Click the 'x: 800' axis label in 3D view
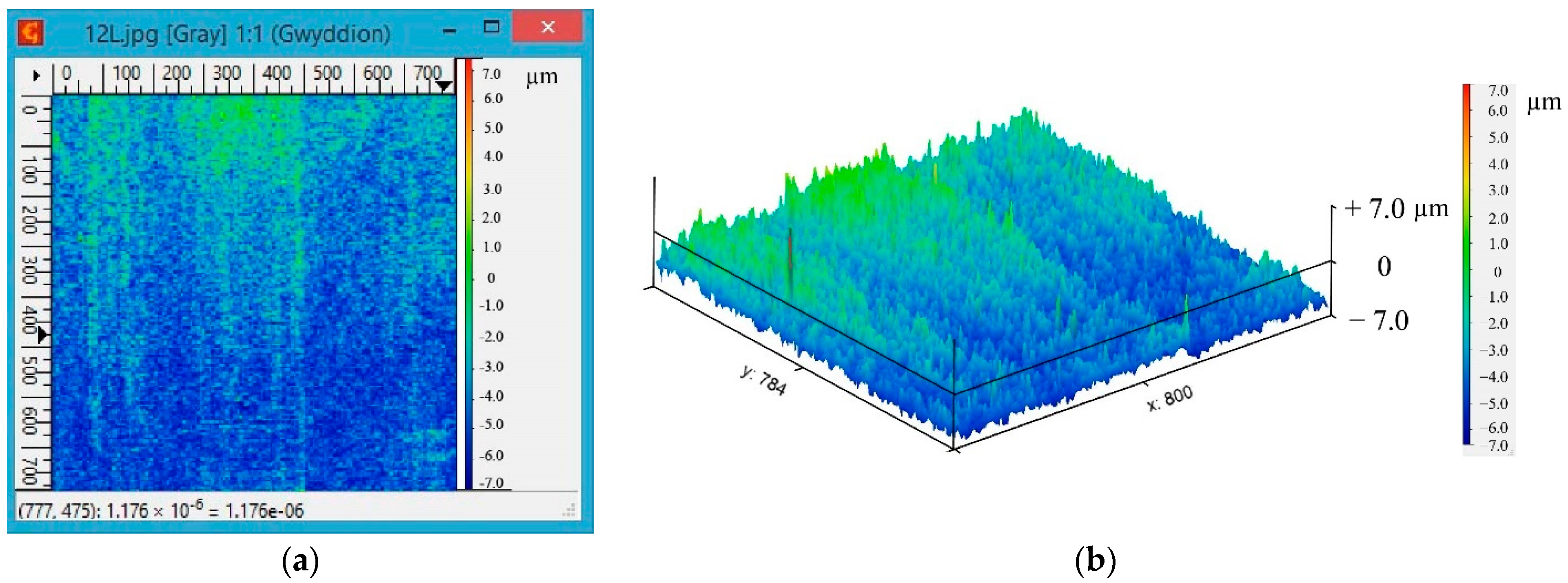The height and width of the screenshot is (583, 1568). 1169,398
